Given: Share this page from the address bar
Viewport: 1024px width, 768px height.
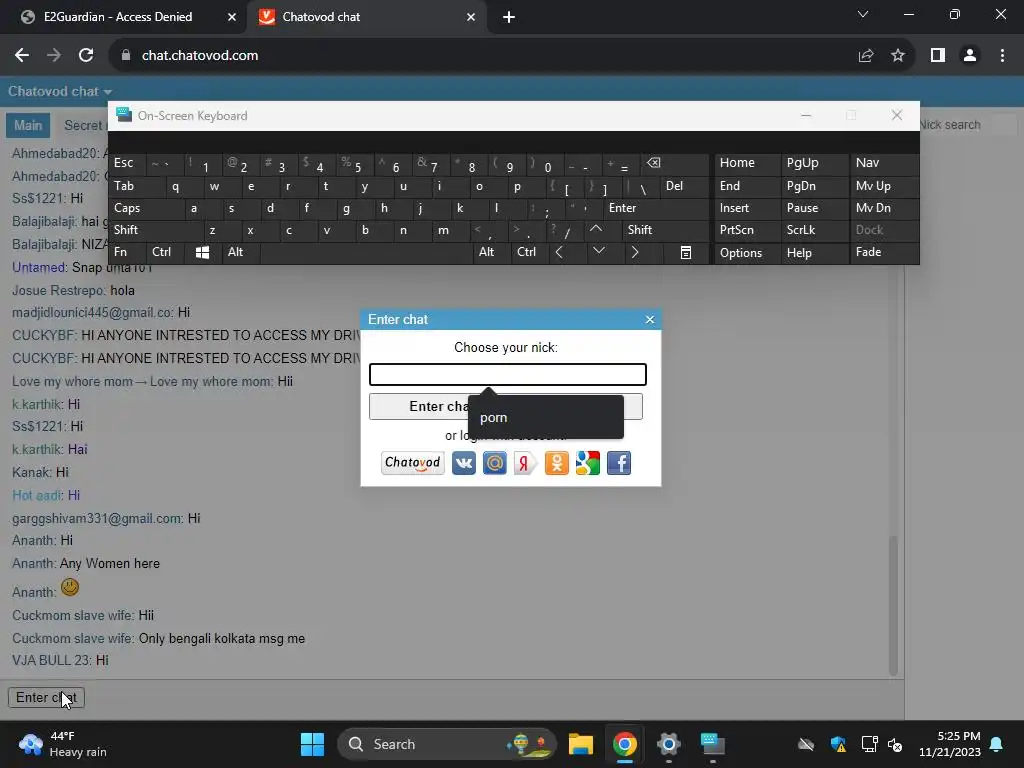Looking at the screenshot, I should click(x=866, y=56).
